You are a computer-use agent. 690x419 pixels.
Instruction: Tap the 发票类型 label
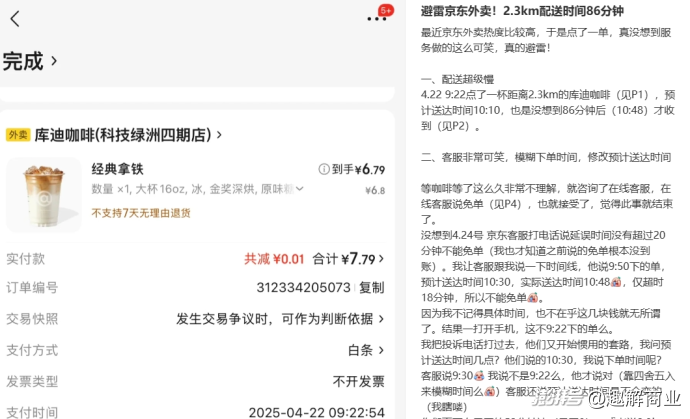click(x=32, y=381)
